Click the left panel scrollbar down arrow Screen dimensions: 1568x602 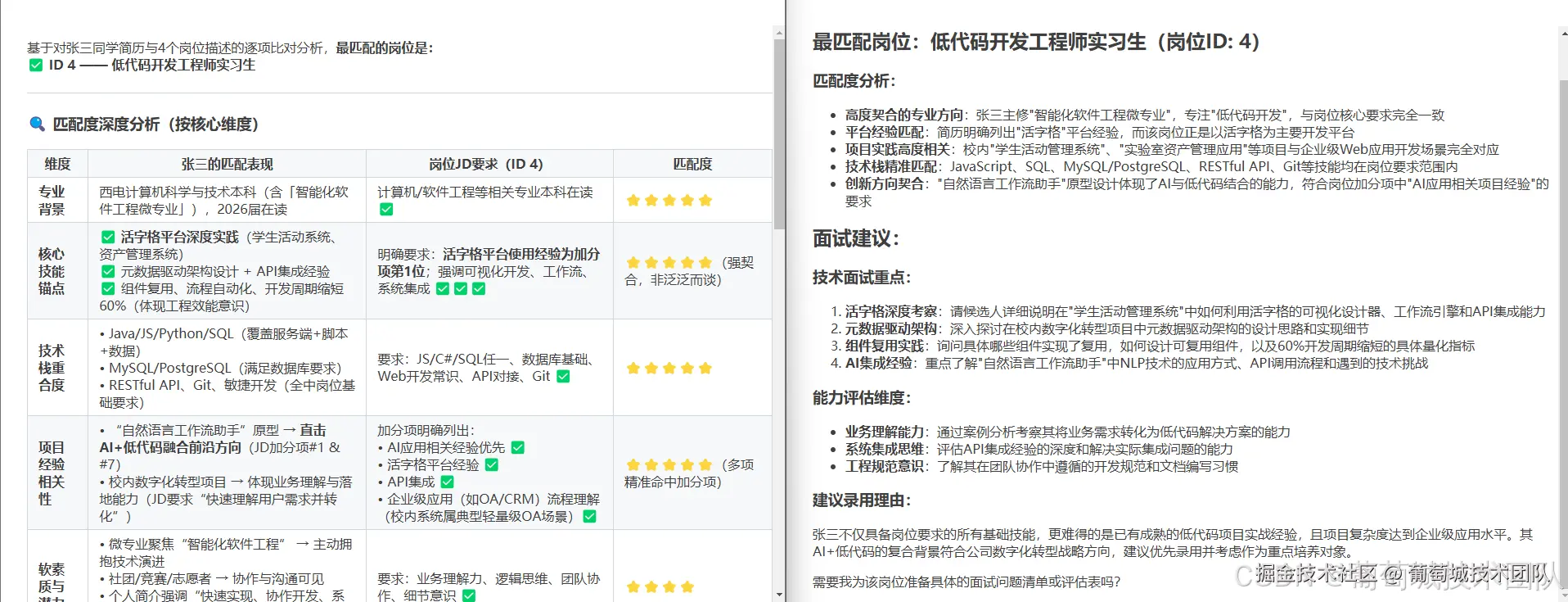point(779,595)
